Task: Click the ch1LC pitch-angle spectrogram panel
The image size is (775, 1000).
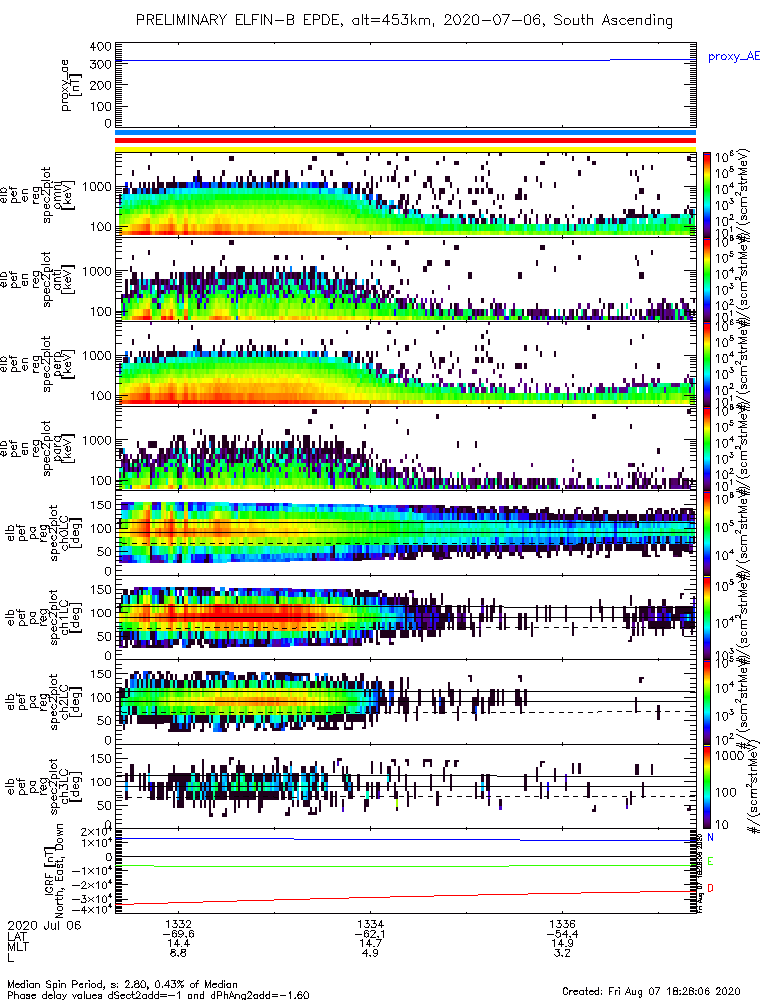Action: pos(405,617)
